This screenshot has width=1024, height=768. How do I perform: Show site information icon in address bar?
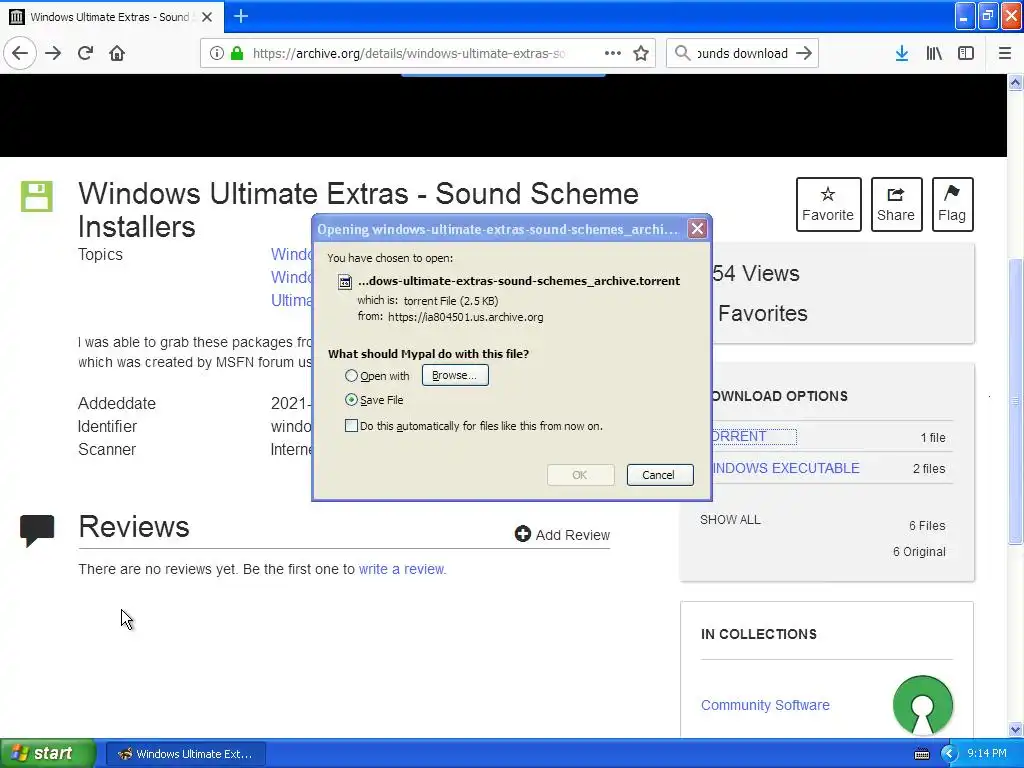(x=217, y=53)
